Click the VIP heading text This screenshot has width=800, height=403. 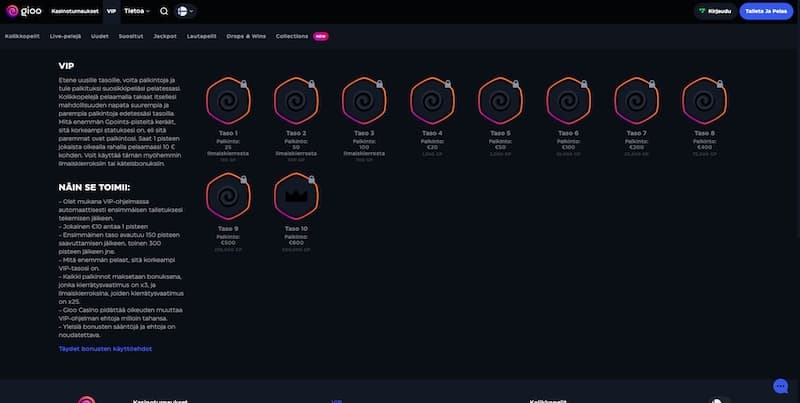(x=66, y=66)
